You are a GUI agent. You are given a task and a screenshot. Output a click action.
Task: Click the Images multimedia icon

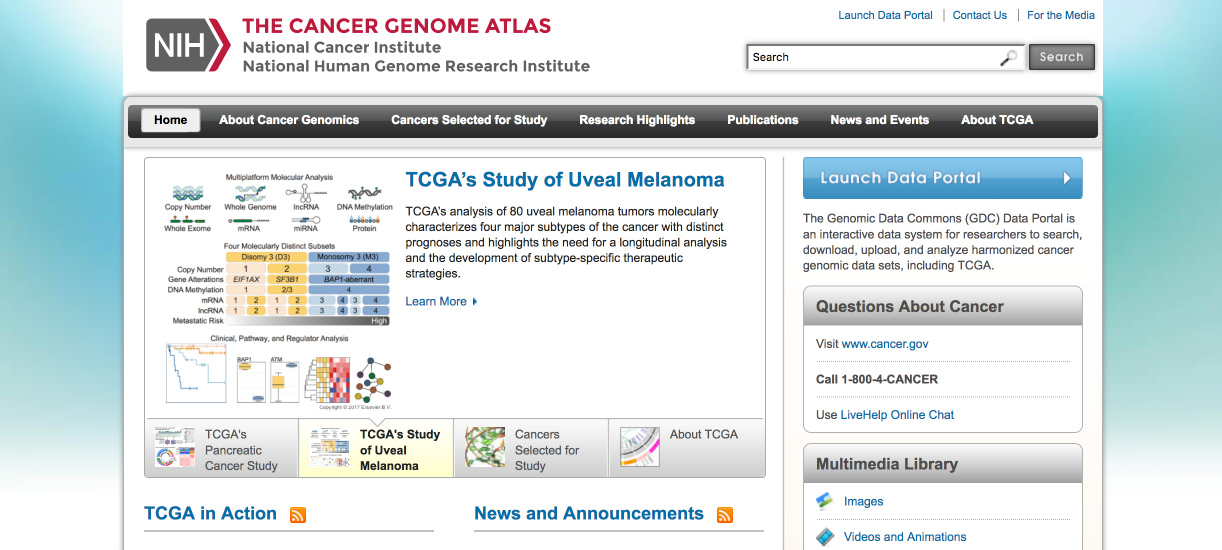pyautogui.click(x=825, y=501)
